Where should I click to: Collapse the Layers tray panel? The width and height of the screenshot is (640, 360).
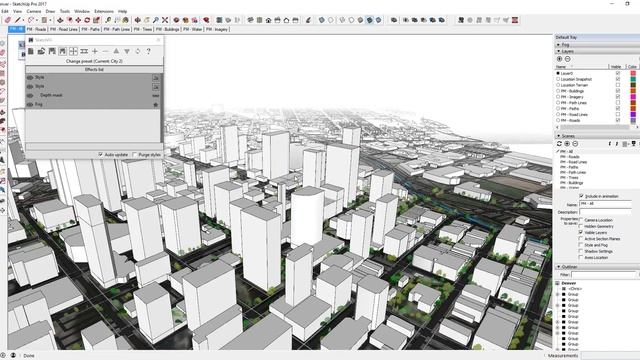tap(558, 51)
